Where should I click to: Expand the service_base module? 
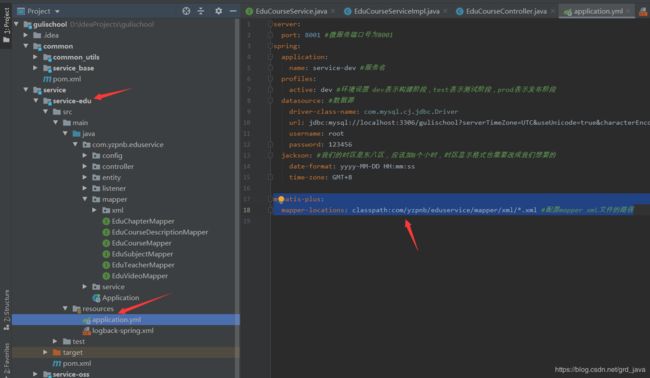[x=36, y=68]
